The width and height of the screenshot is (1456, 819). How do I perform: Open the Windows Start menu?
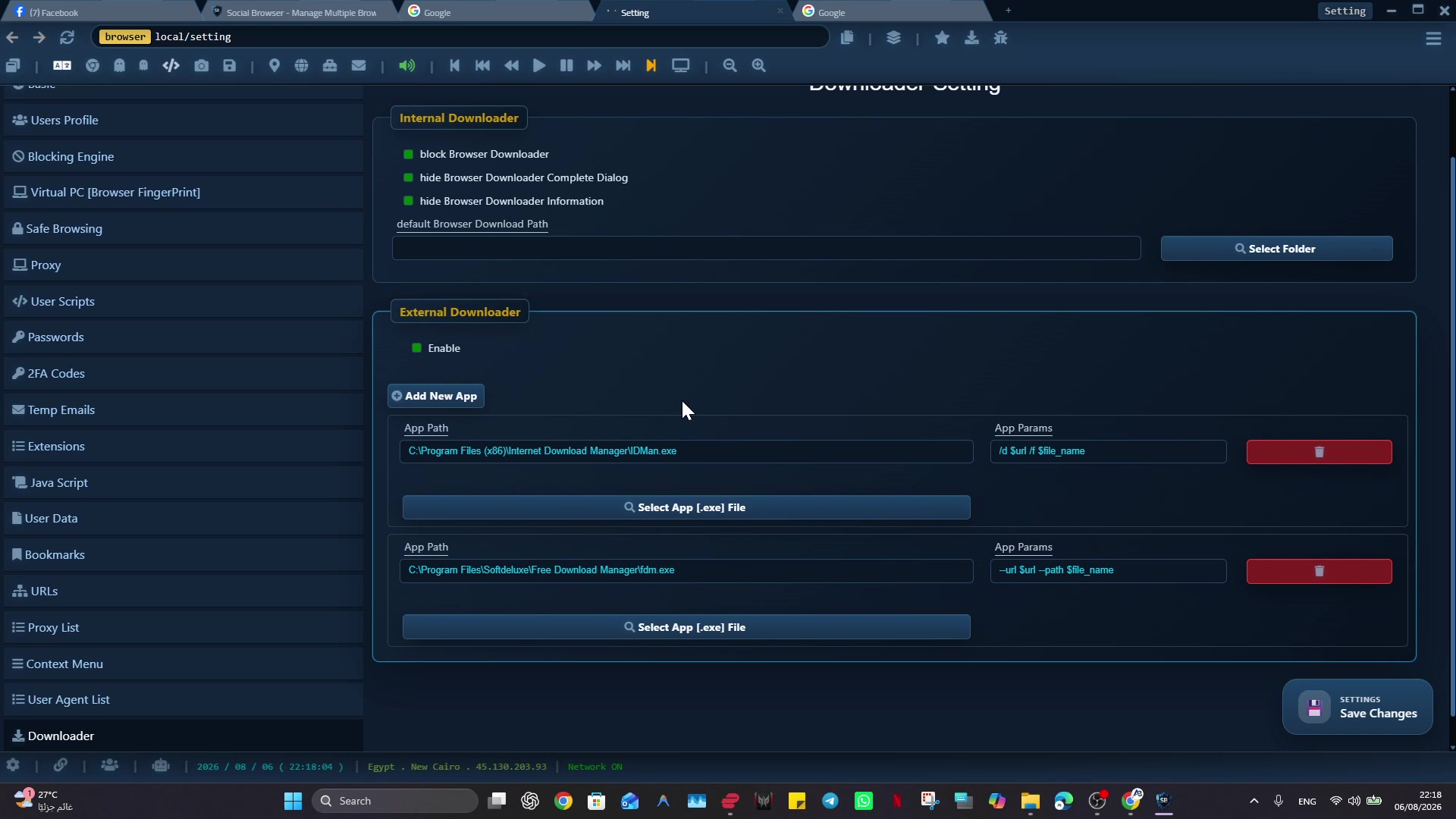[293, 801]
